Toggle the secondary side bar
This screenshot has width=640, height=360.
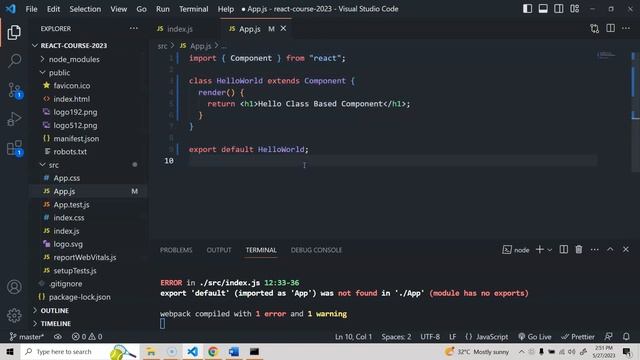click(x=558, y=9)
